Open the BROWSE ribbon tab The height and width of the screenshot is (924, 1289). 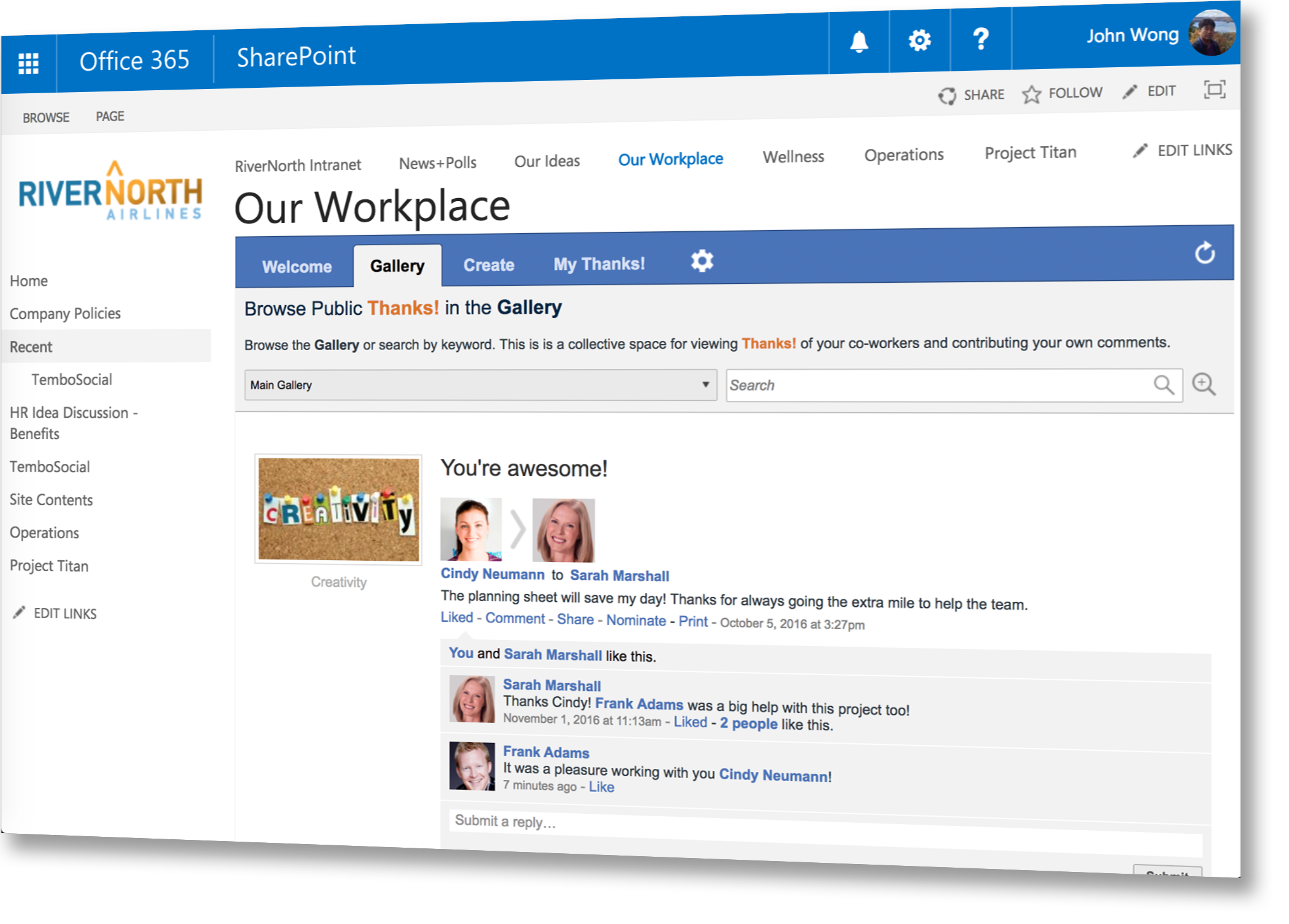click(46, 117)
